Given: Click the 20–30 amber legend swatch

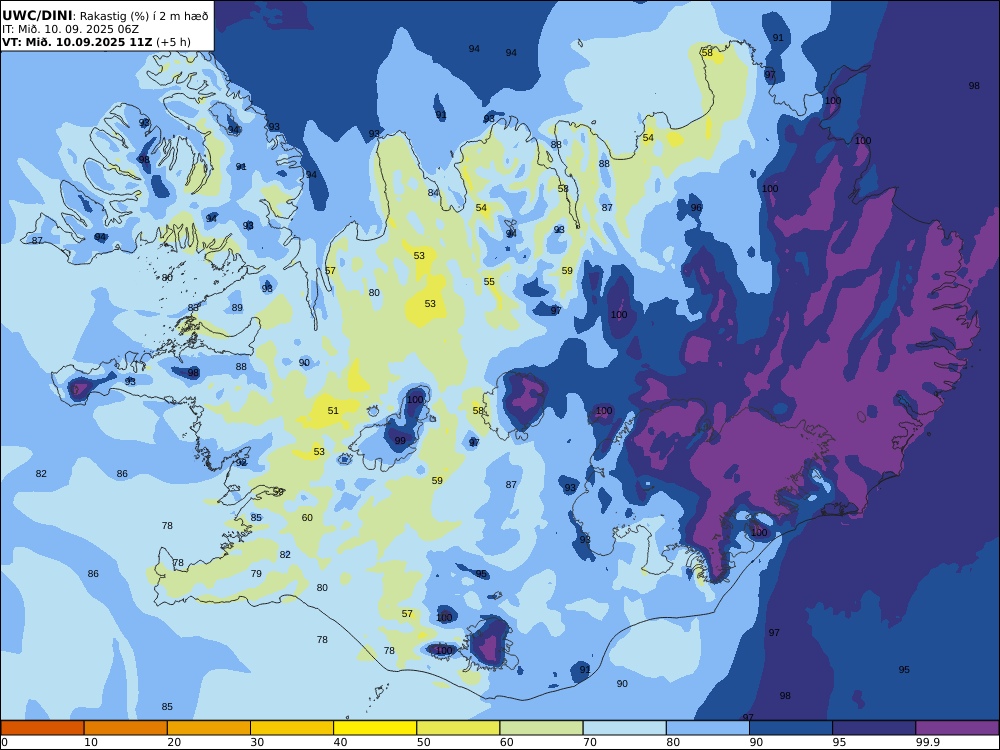Looking at the screenshot, I should point(209,728).
